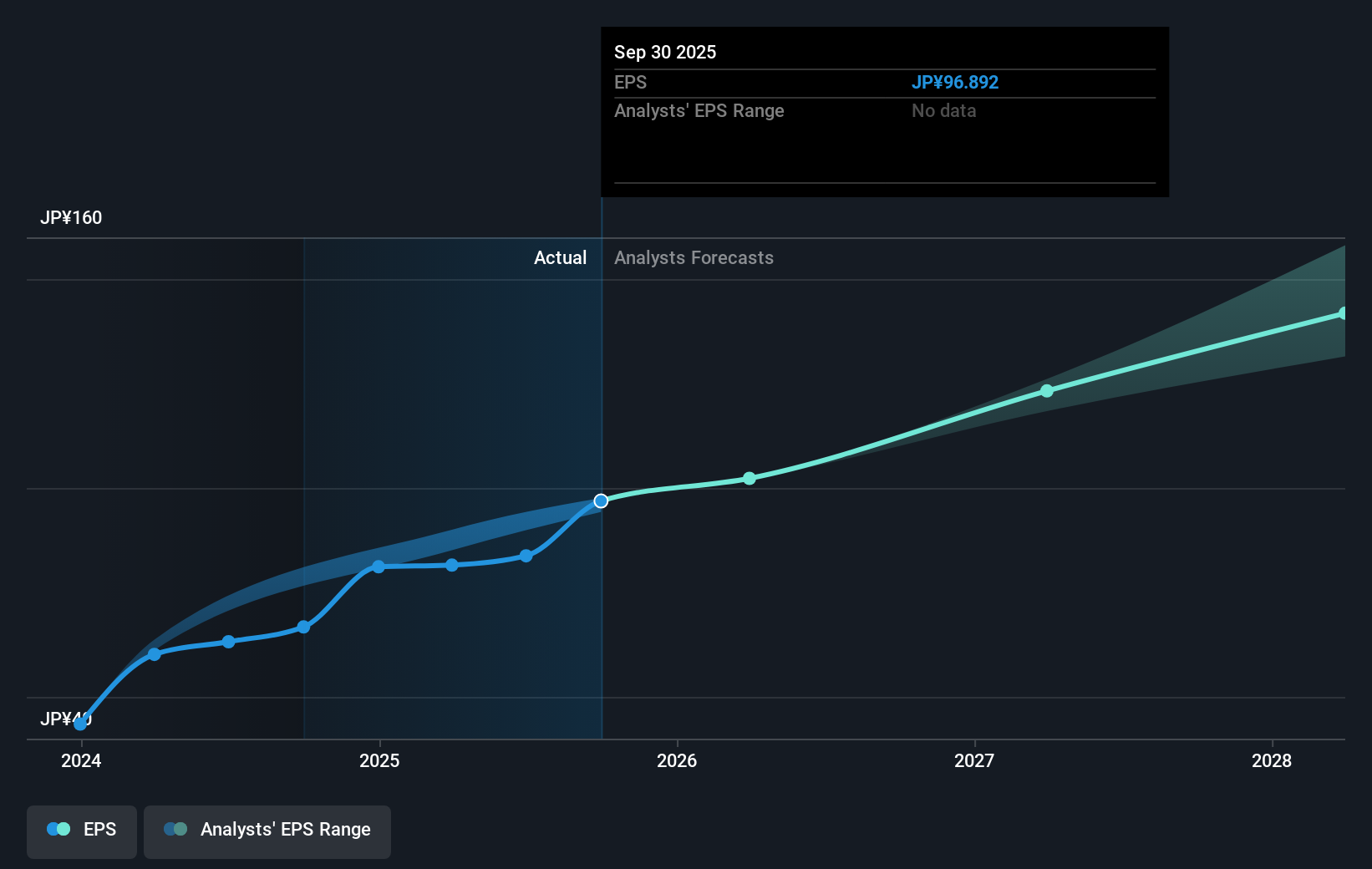
Task: Toggle the EPS legend chip
Action: click(81, 831)
